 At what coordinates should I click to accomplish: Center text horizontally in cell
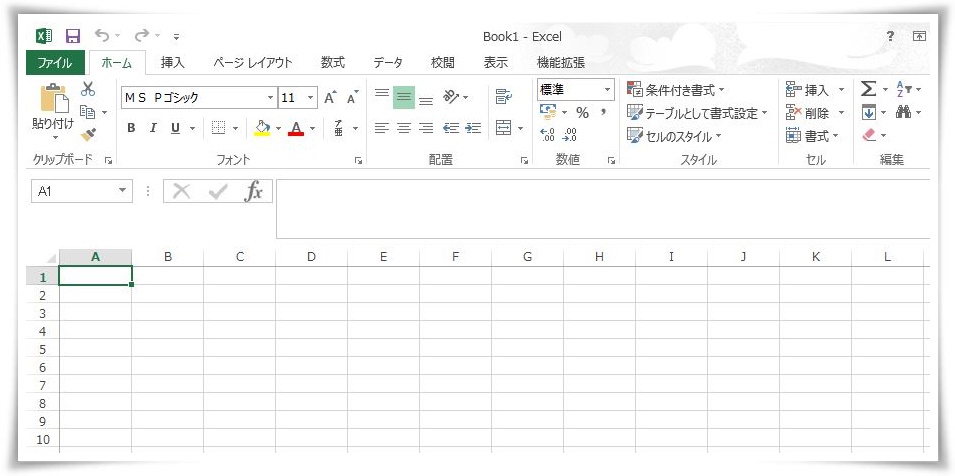[404, 128]
